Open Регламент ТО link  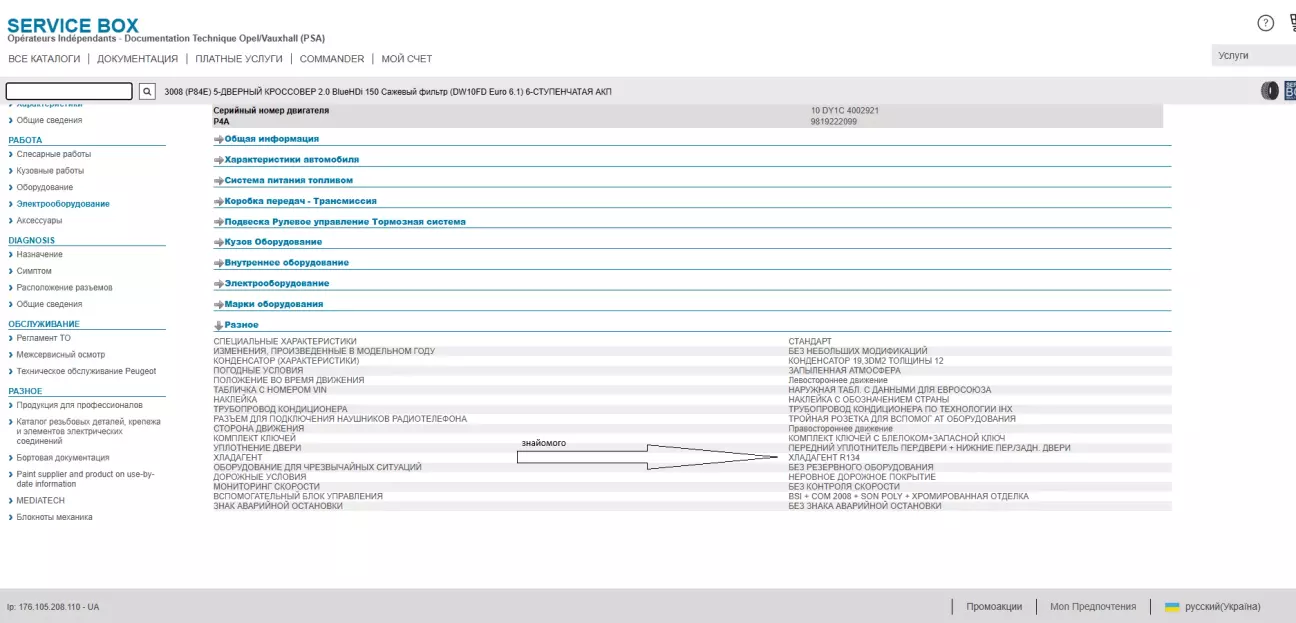pyautogui.click(x=43, y=338)
